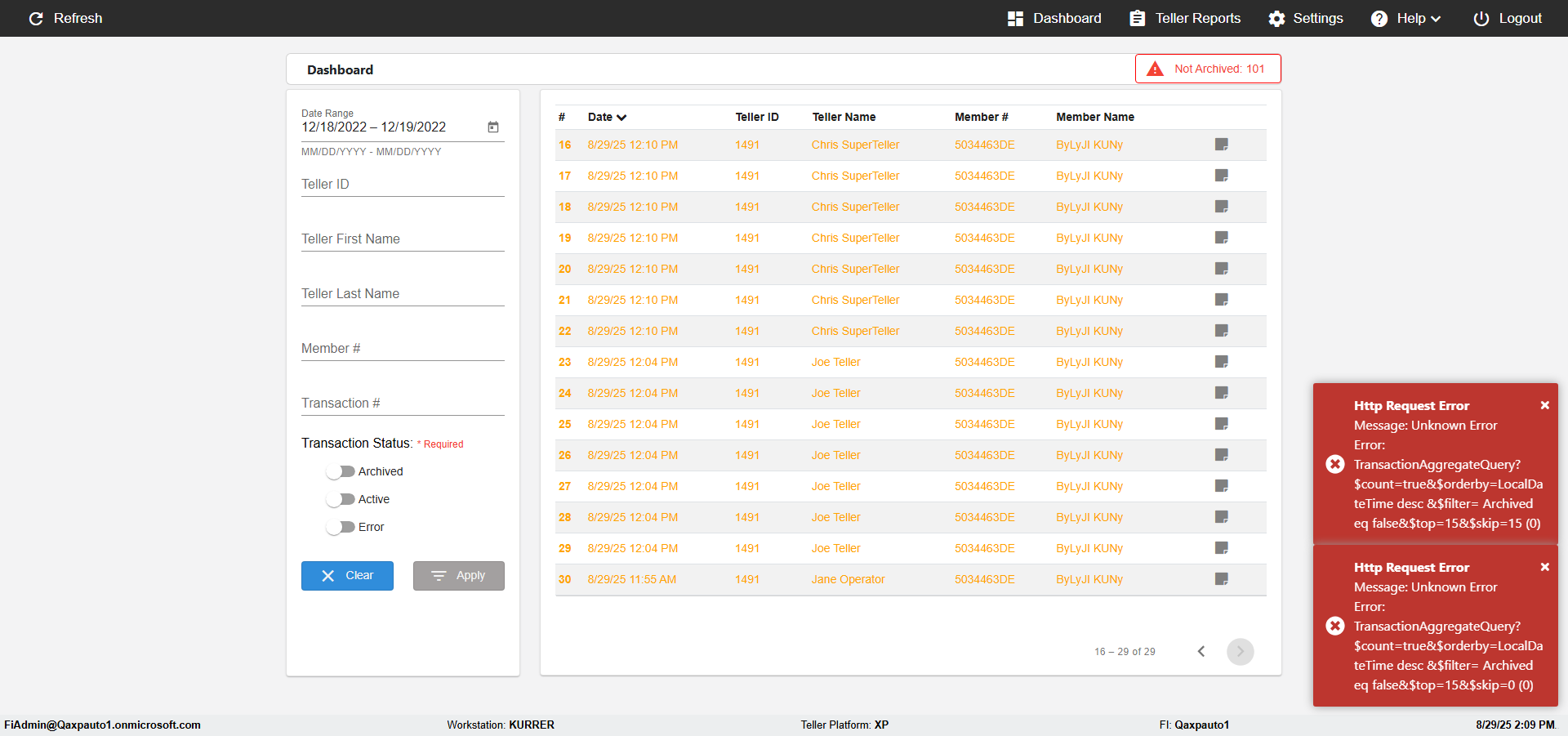The width and height of the screenshot is (1568, 736).
Task: Click the Teller ID input field
Action: 403,185
